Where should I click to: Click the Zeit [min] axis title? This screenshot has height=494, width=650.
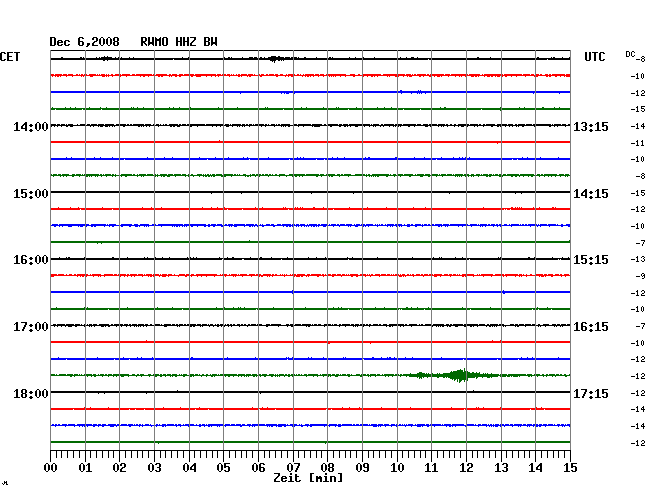point(308,478)
